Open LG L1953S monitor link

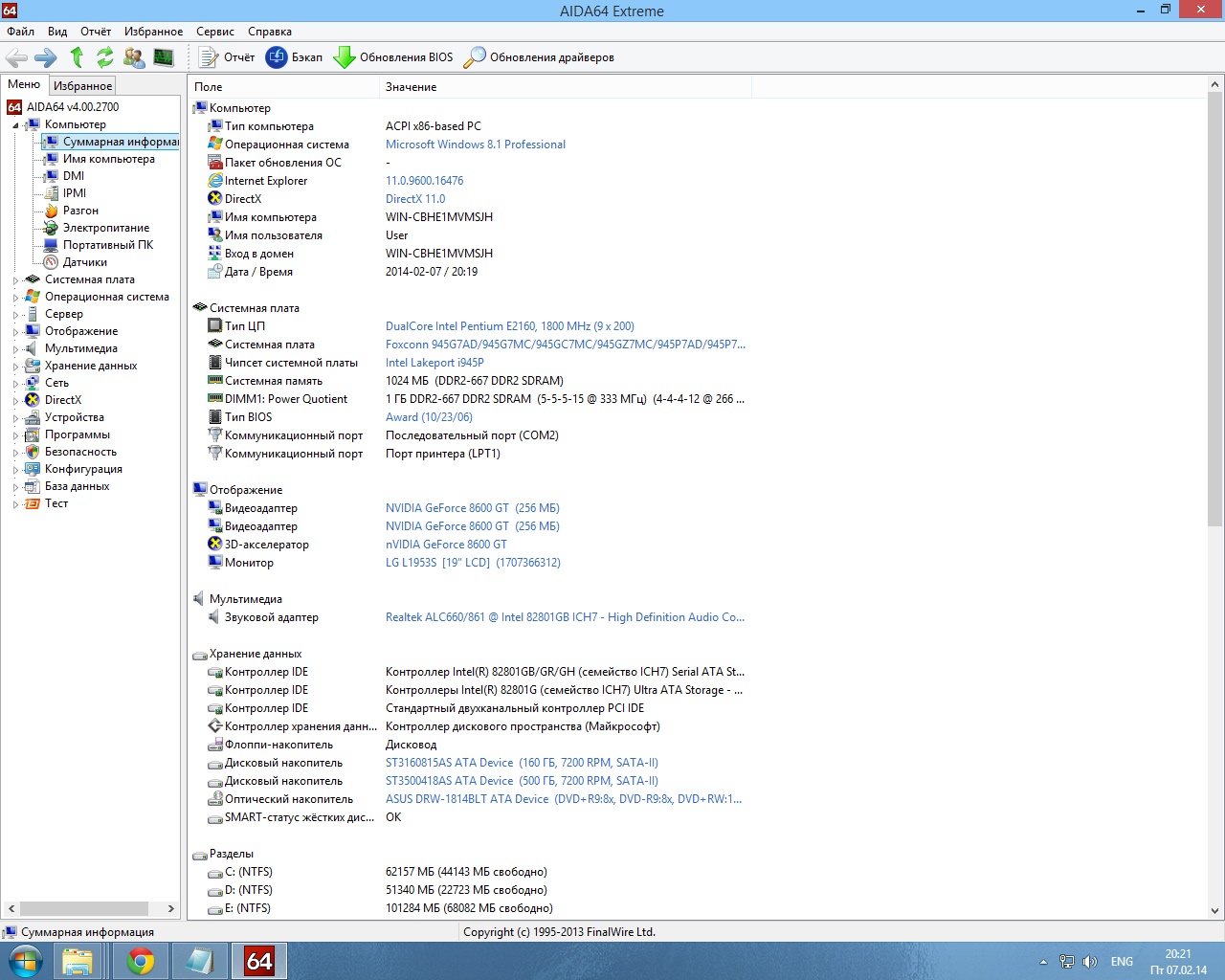(x=473, y=563)
